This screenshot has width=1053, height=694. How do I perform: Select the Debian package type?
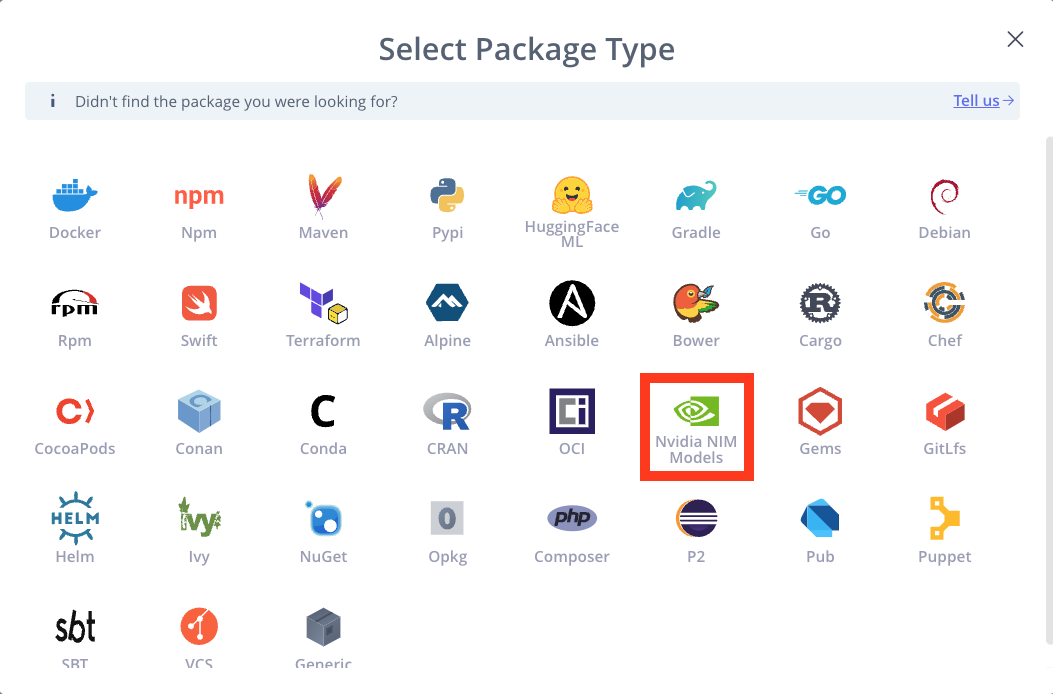(x=944, y=205)
